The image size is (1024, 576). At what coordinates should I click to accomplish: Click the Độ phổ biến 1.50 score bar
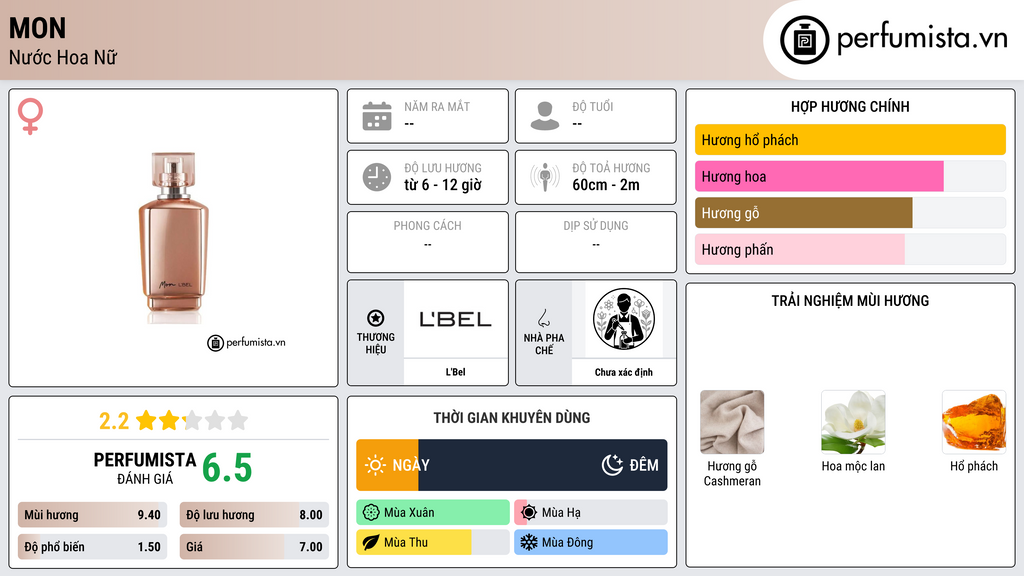(x=92, y=547)
